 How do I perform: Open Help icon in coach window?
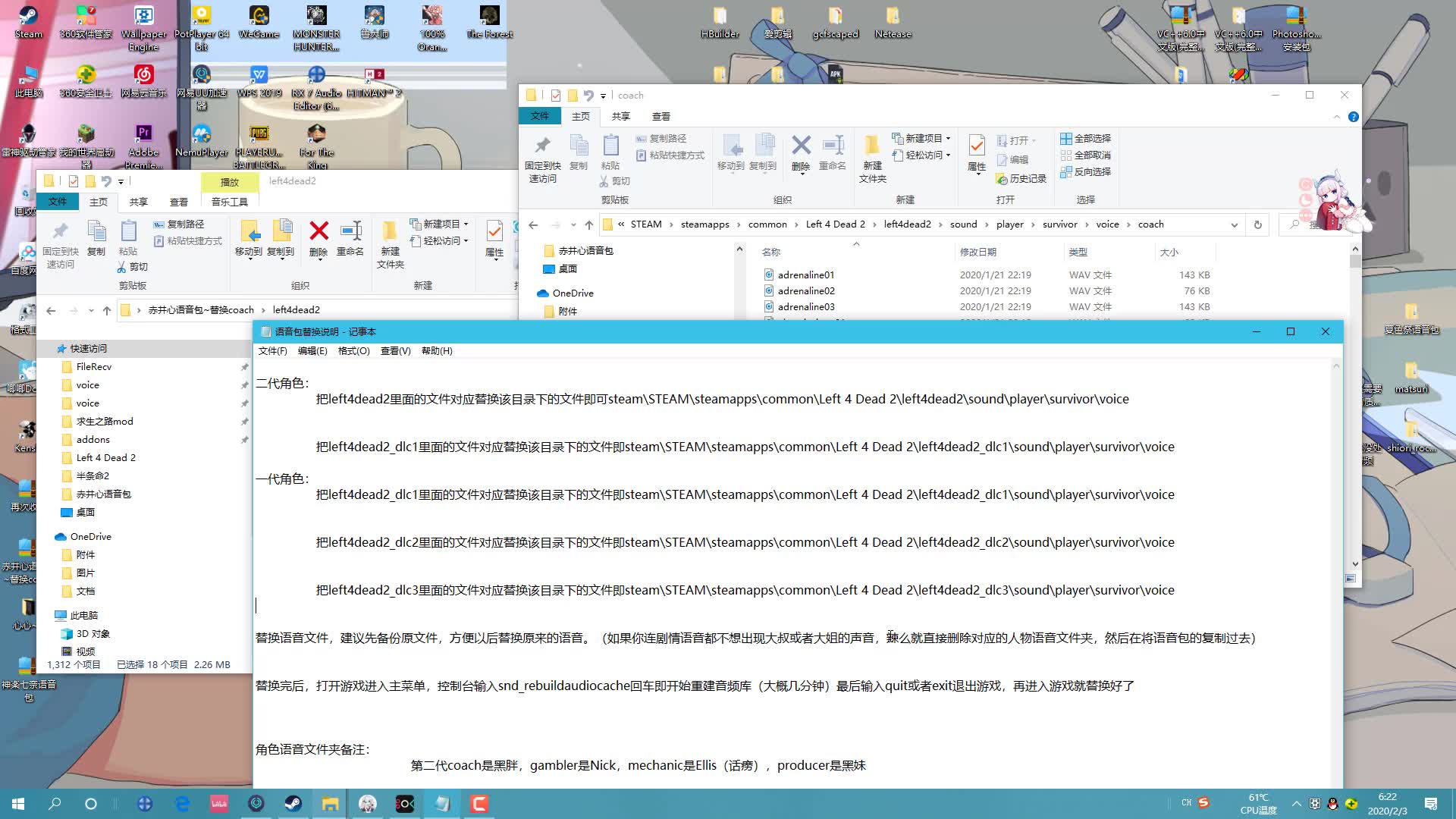point(1354,117)
